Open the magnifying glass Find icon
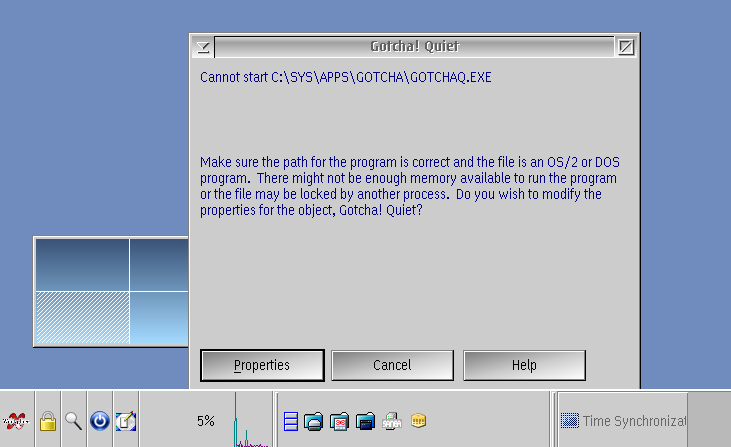Screen dimensions: 731x447 tap(73, 421)
